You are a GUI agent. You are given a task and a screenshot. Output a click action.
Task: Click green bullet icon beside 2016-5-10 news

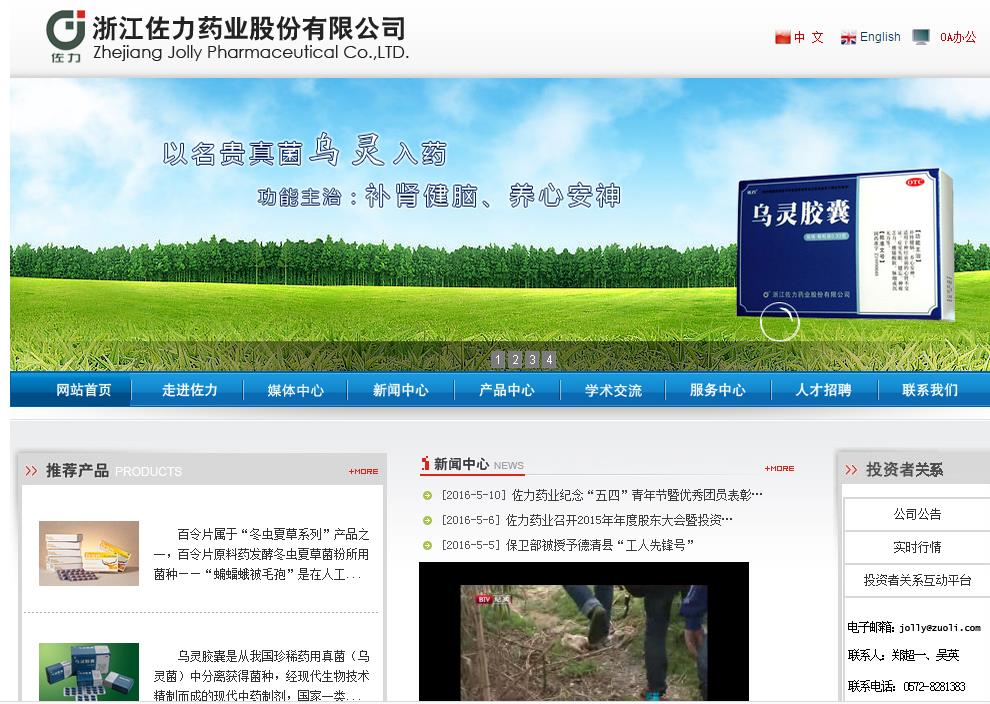tap(427, 496)
